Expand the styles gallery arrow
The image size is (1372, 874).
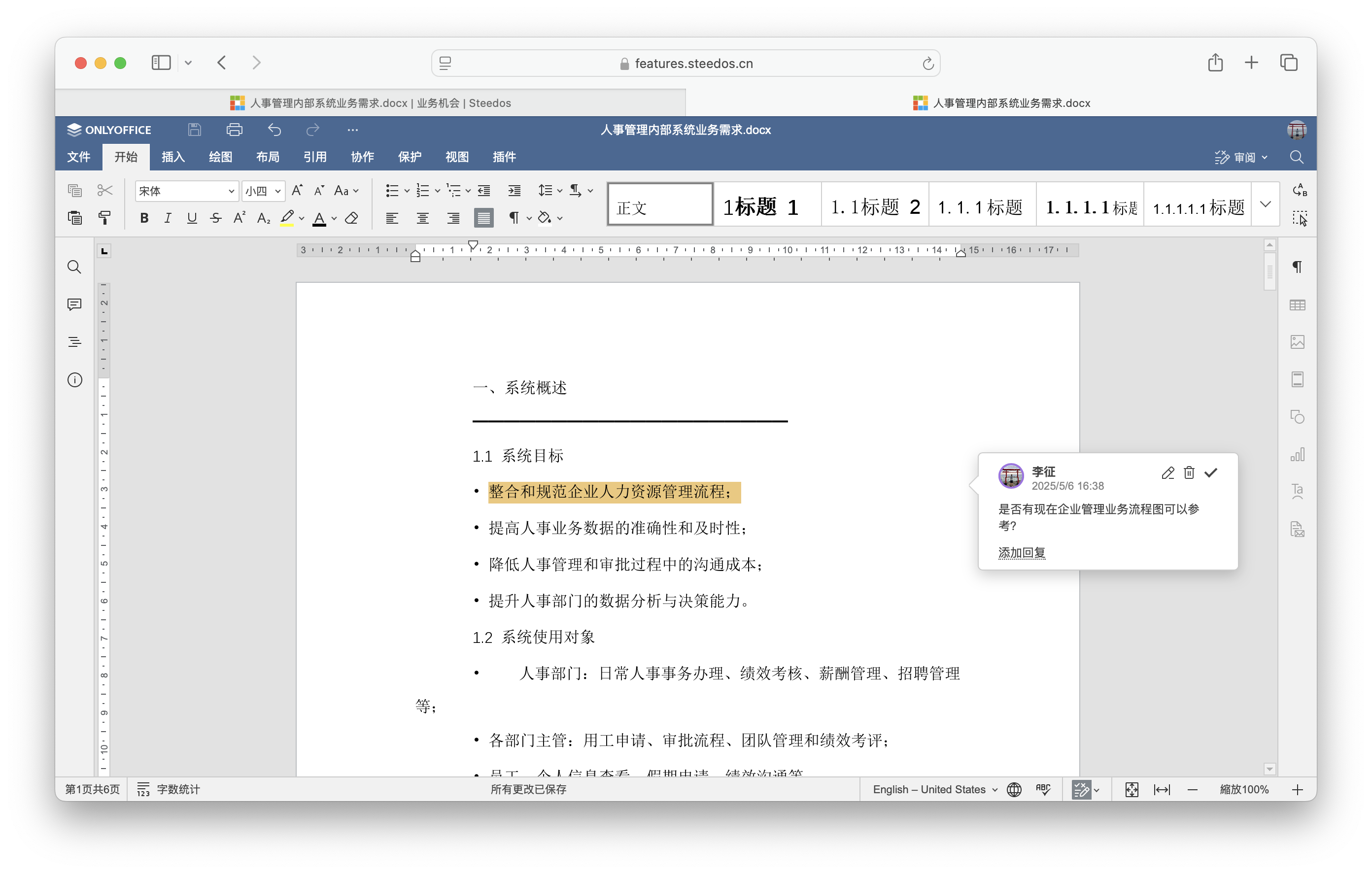(1266, 204)
